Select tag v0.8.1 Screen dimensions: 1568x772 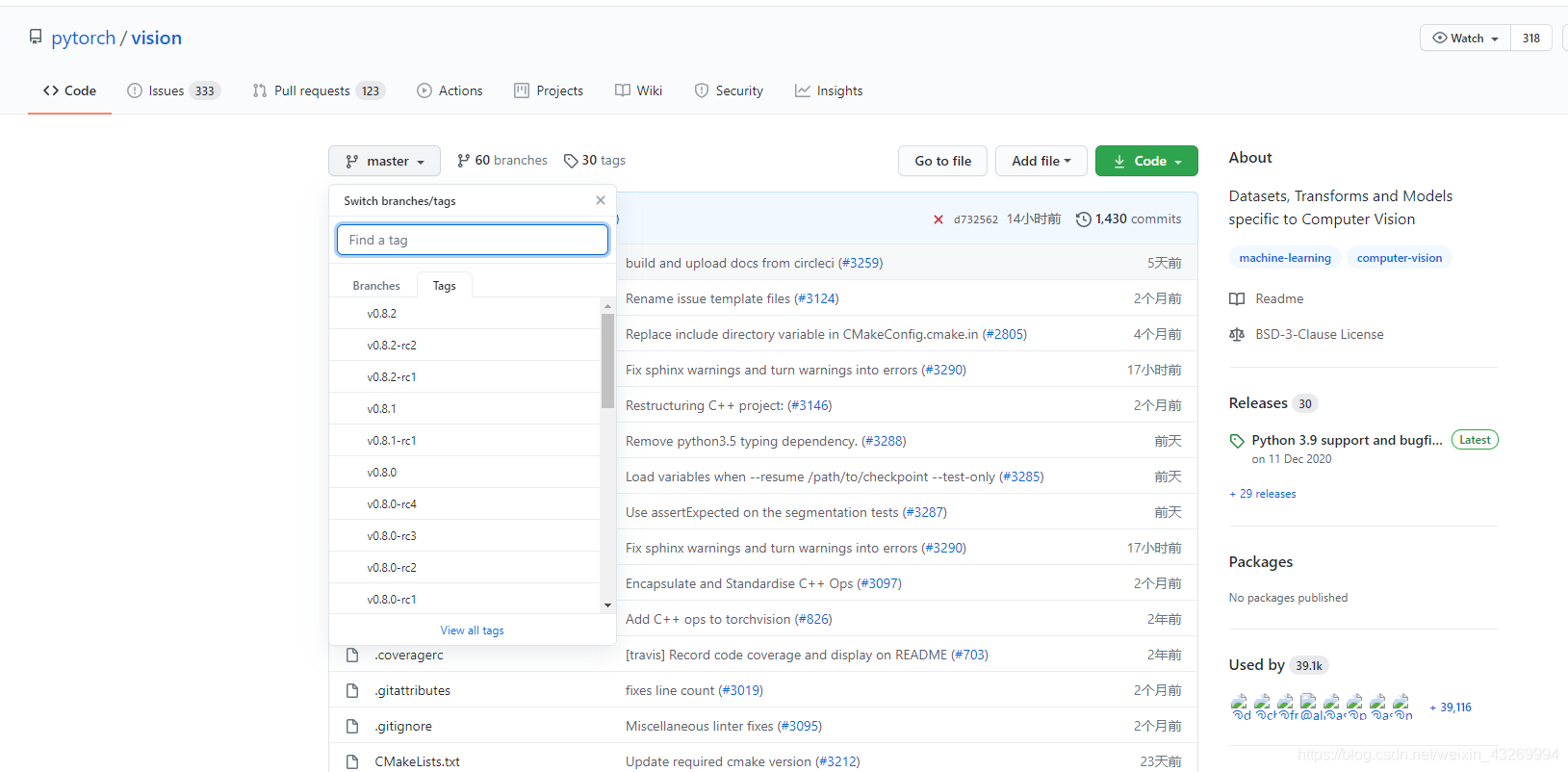pos(465,409)
